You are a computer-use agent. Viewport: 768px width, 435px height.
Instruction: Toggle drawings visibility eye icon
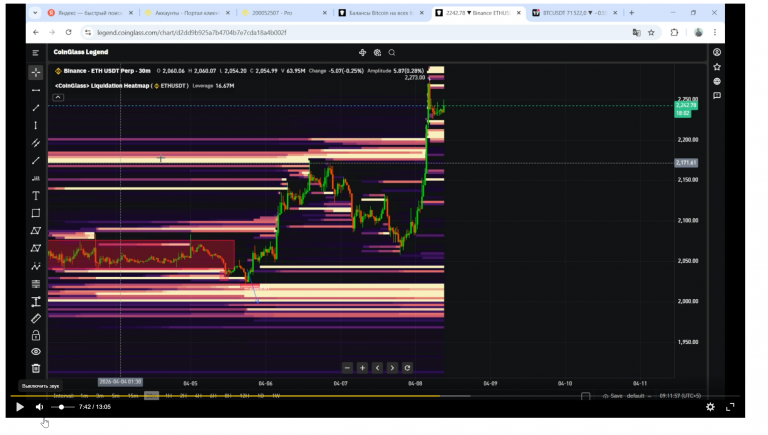point(36,352)
